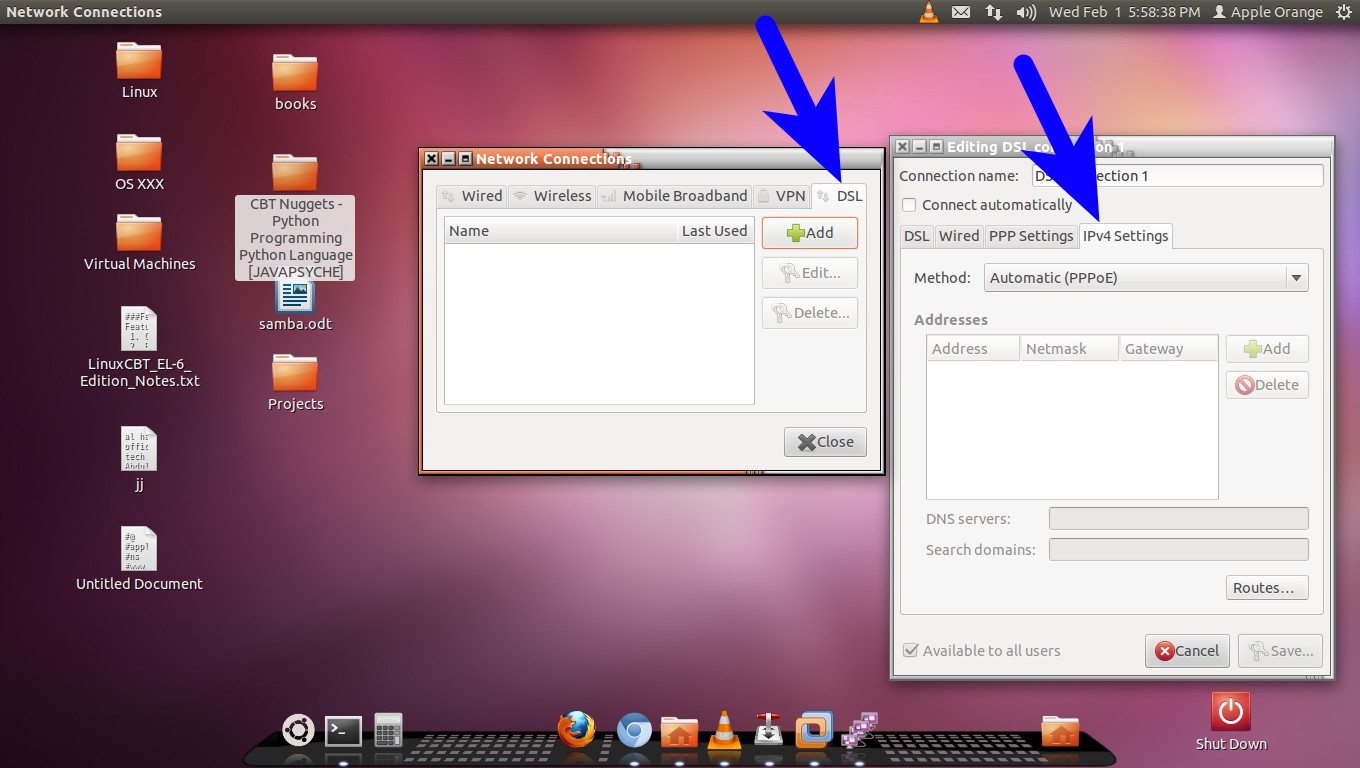This screenshot has width=1360, height=768.
Task: Focus the Connection name field
Action: 1177,176
